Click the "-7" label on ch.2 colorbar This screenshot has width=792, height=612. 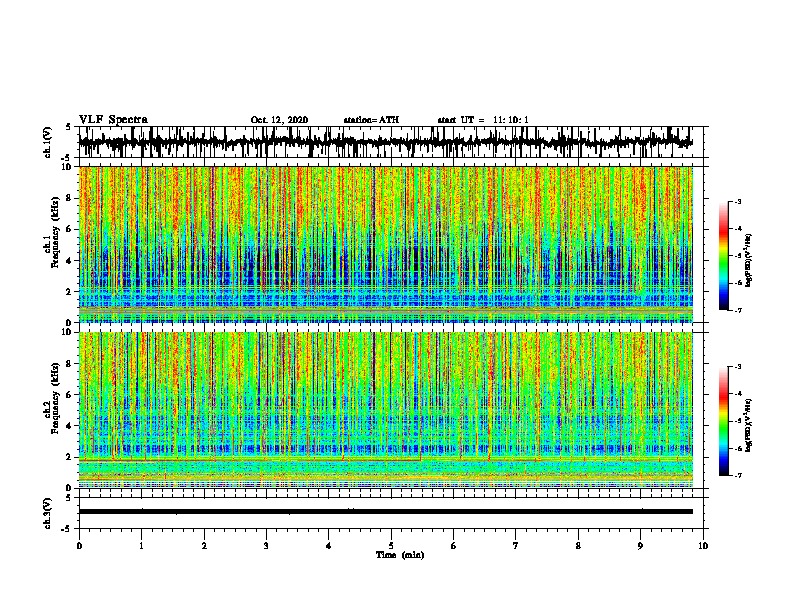click(737, 476)
